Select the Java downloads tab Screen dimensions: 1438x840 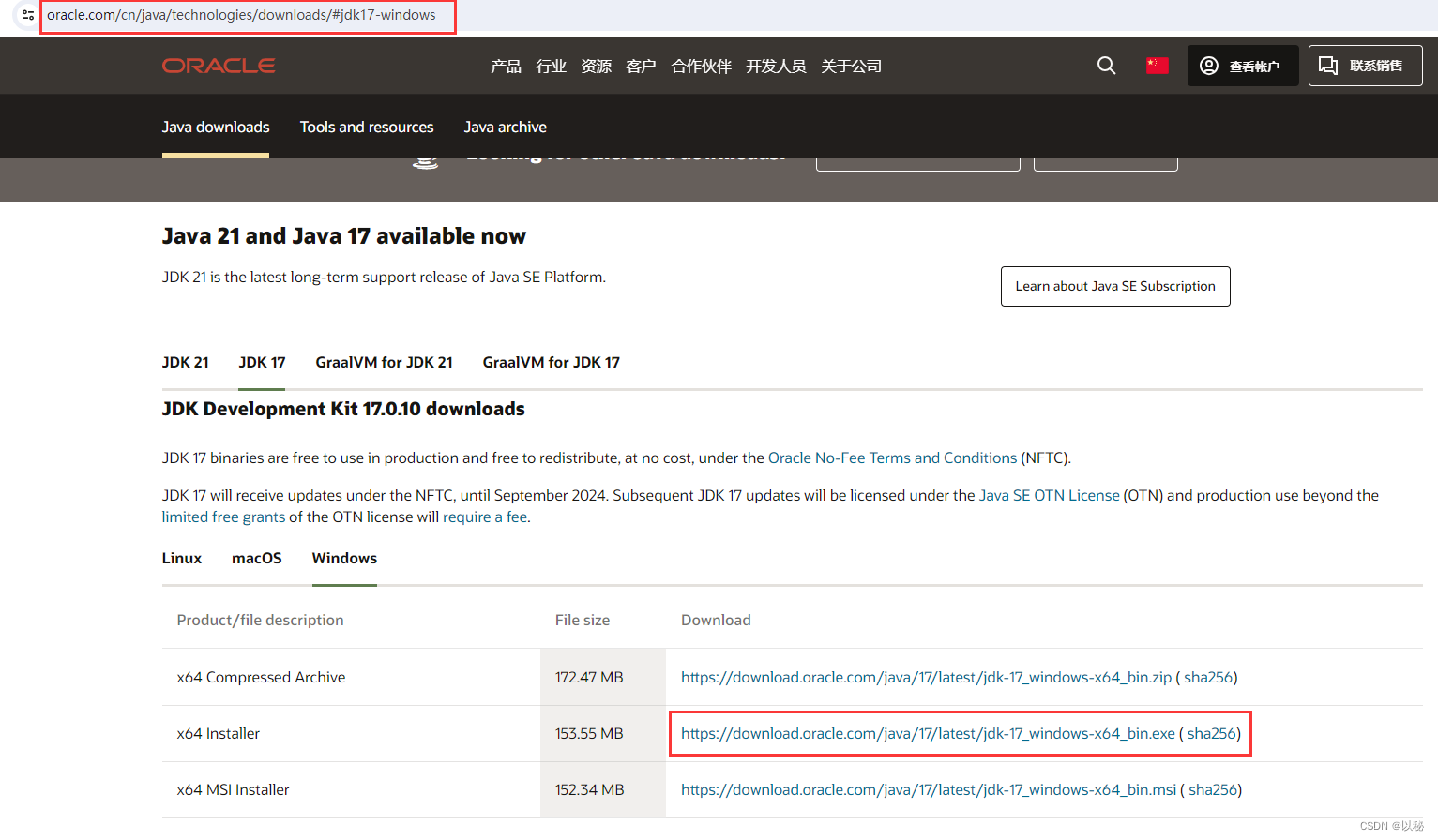click(216, 127)
